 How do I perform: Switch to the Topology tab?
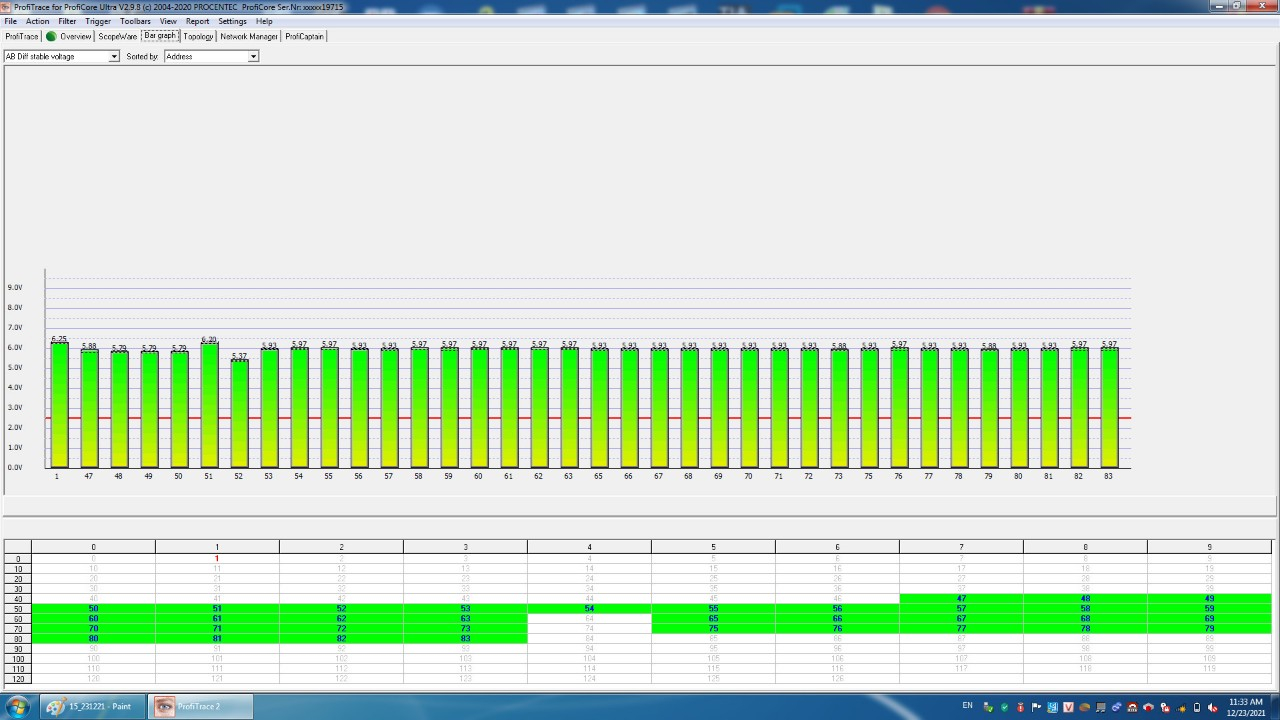(198, 36)
